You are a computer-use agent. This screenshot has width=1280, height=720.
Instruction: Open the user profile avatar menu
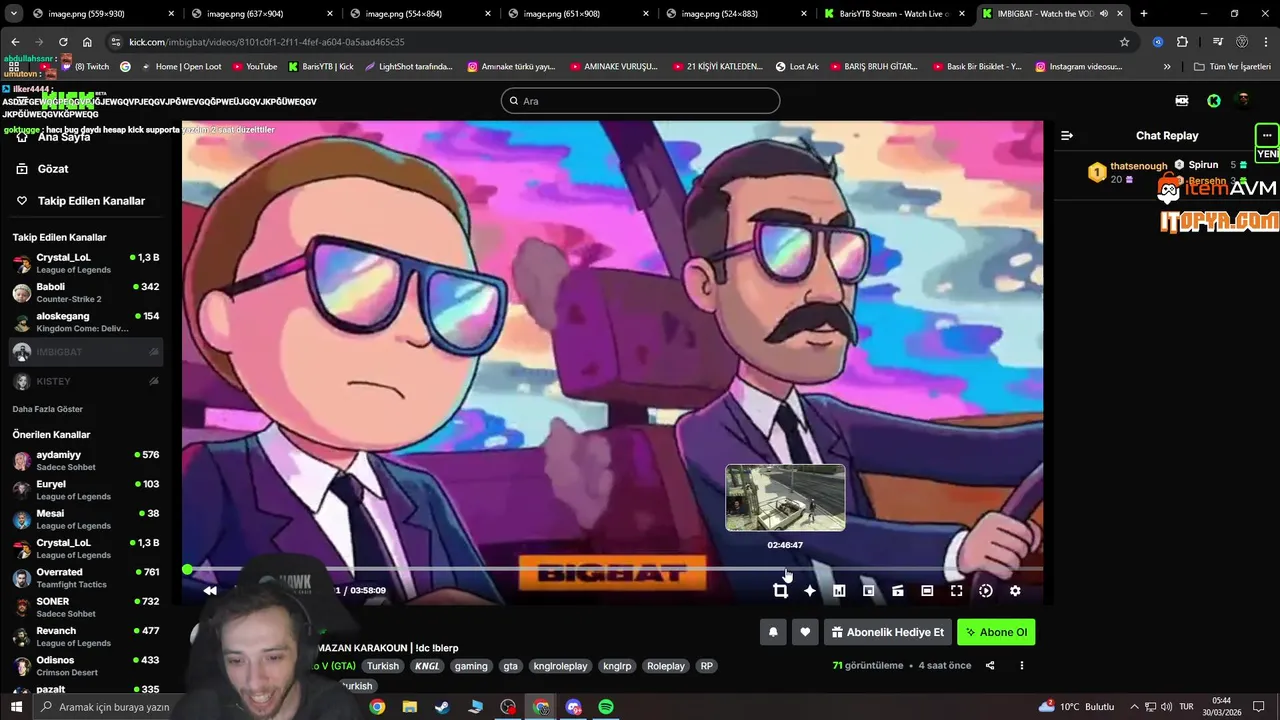point(1243,101)
